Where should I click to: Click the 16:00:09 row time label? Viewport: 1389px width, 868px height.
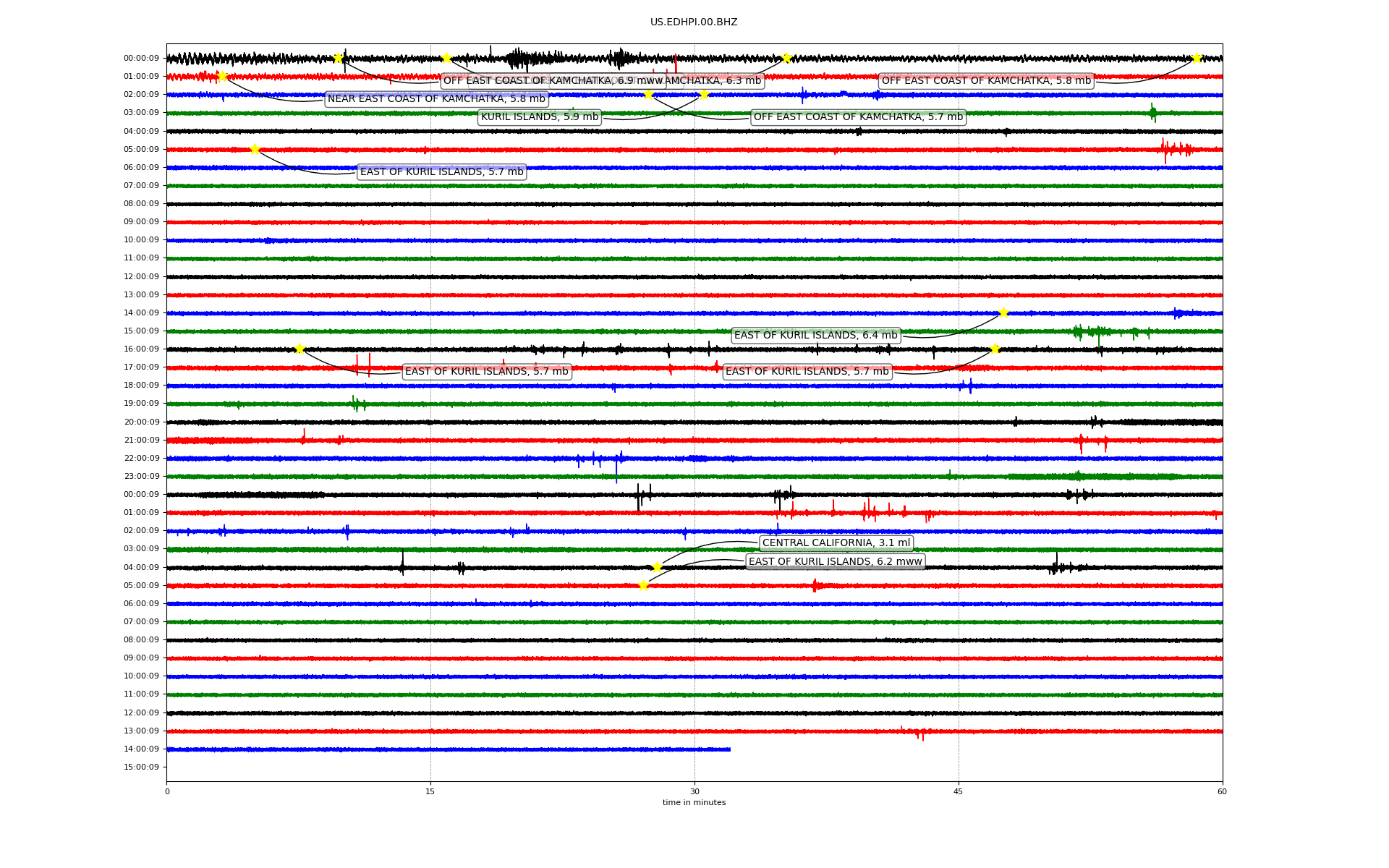pyautogui.click(x=141, y=349)
